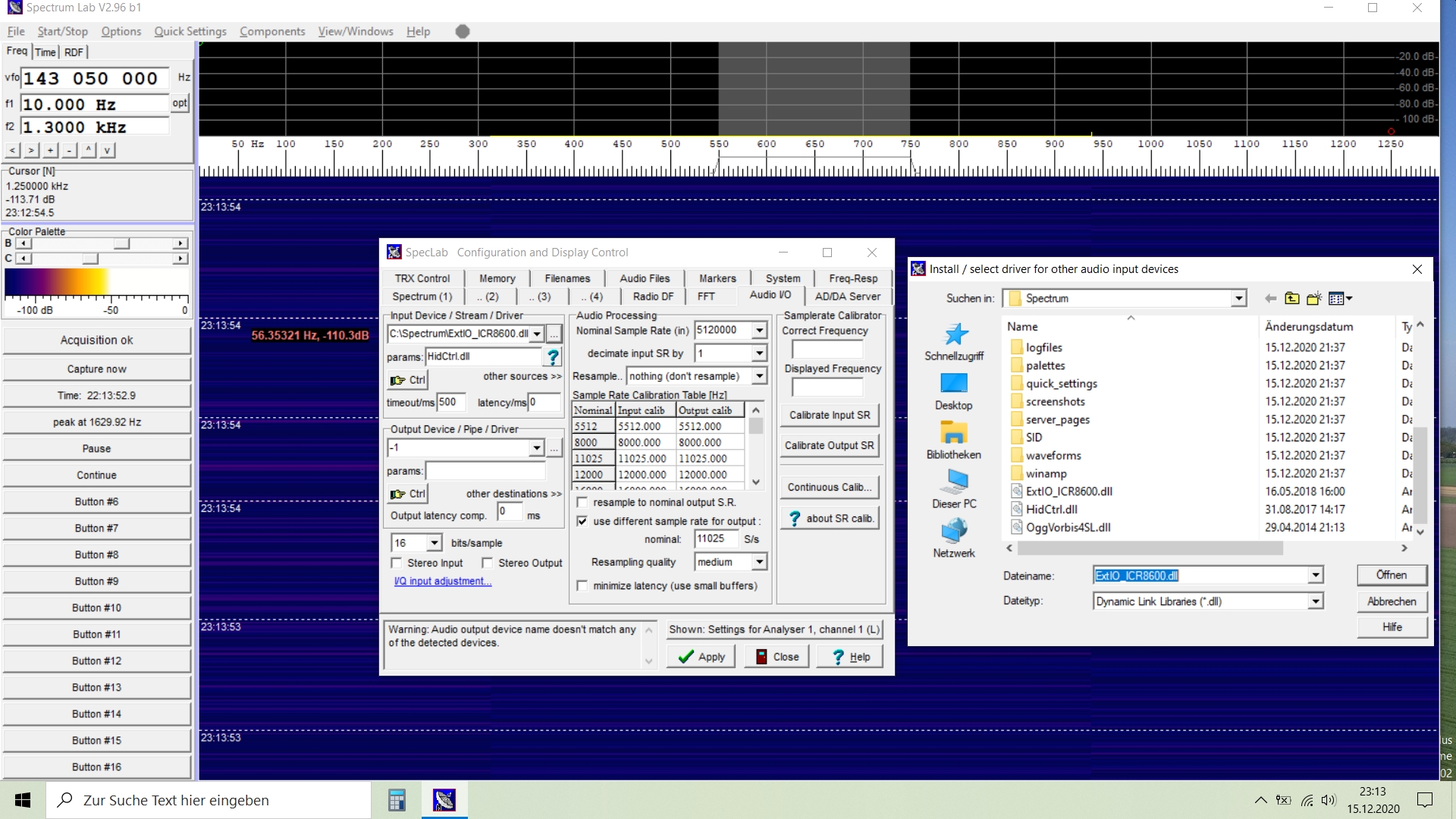Image resolution: width=1456 pixels, height=819 pixels.
Task: Go up one folder level in file dialog
Action: [x=1292, y=299]
